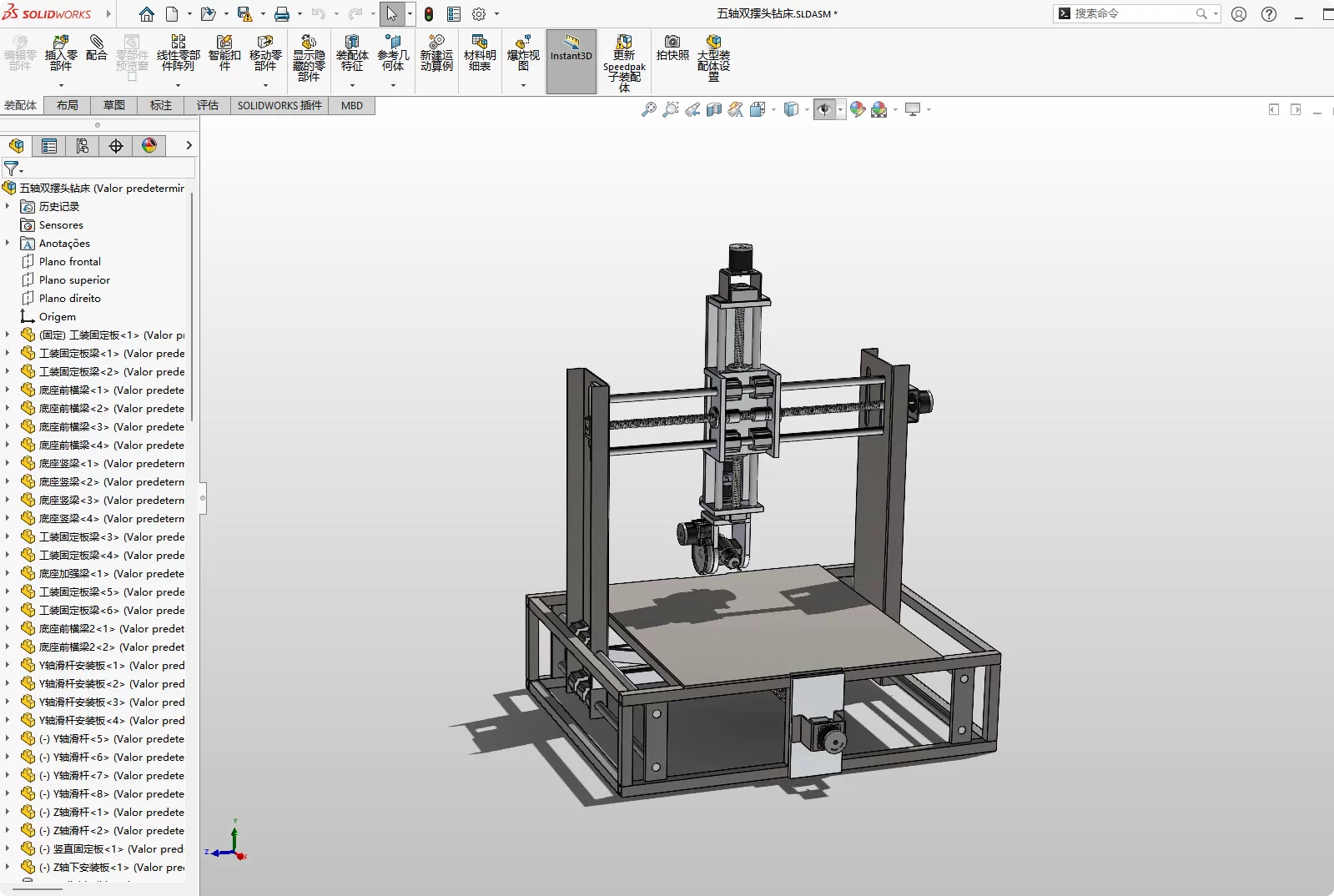Click Zoom to Fit in view toolbar
Viewport: 1334px width, 896px height.
648,109
